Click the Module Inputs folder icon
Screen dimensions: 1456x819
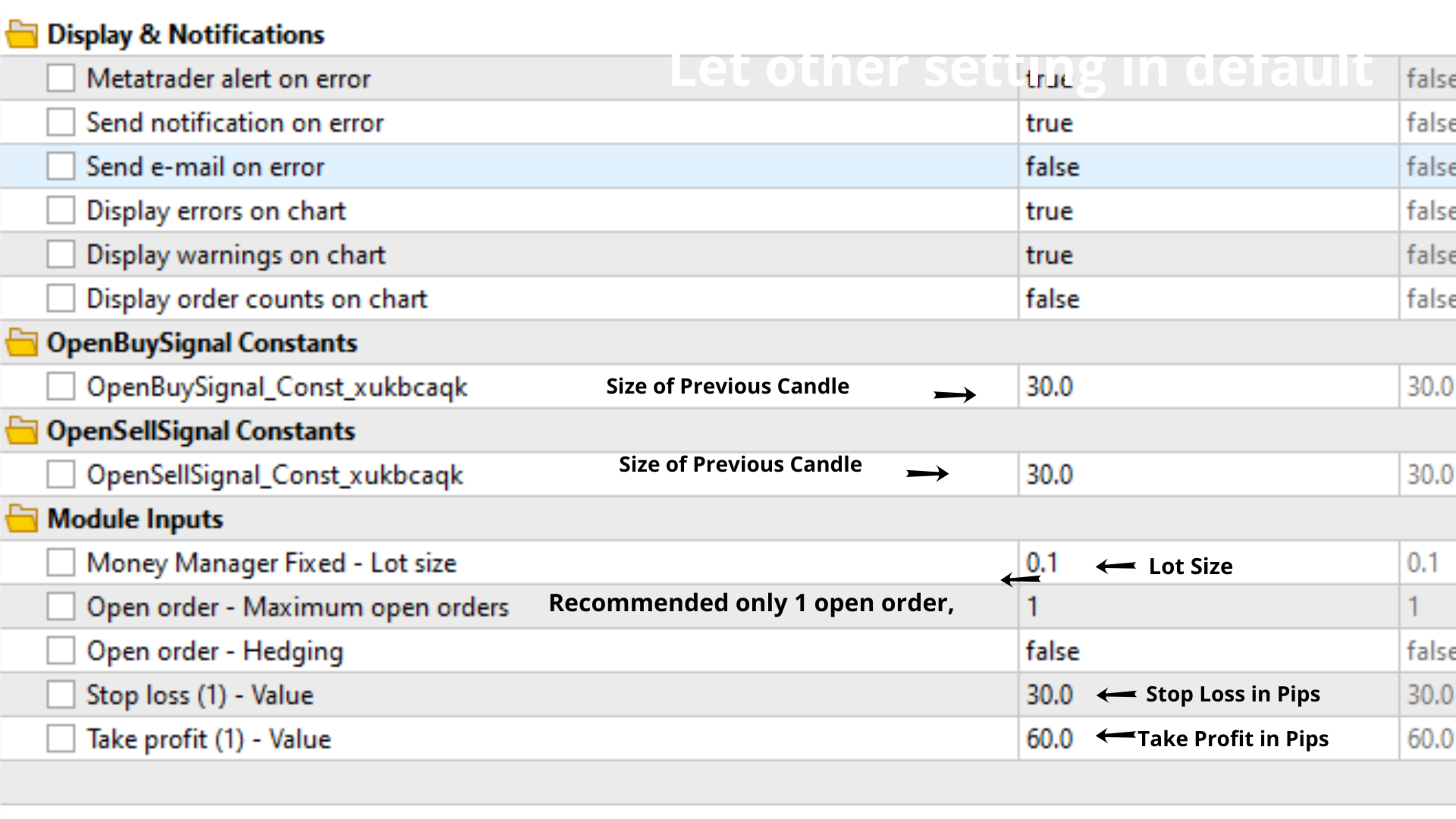(x=21, y=519)
